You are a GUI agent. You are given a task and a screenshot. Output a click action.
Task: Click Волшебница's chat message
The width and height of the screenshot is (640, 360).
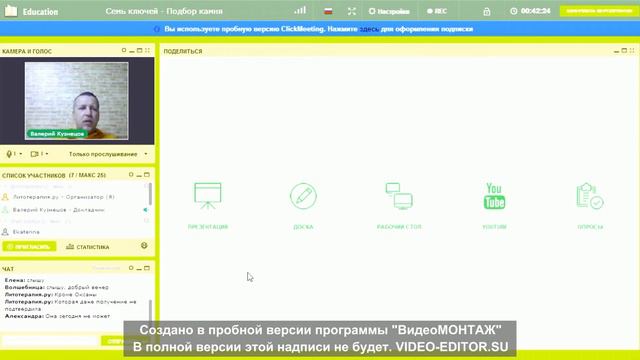(57, 287)
